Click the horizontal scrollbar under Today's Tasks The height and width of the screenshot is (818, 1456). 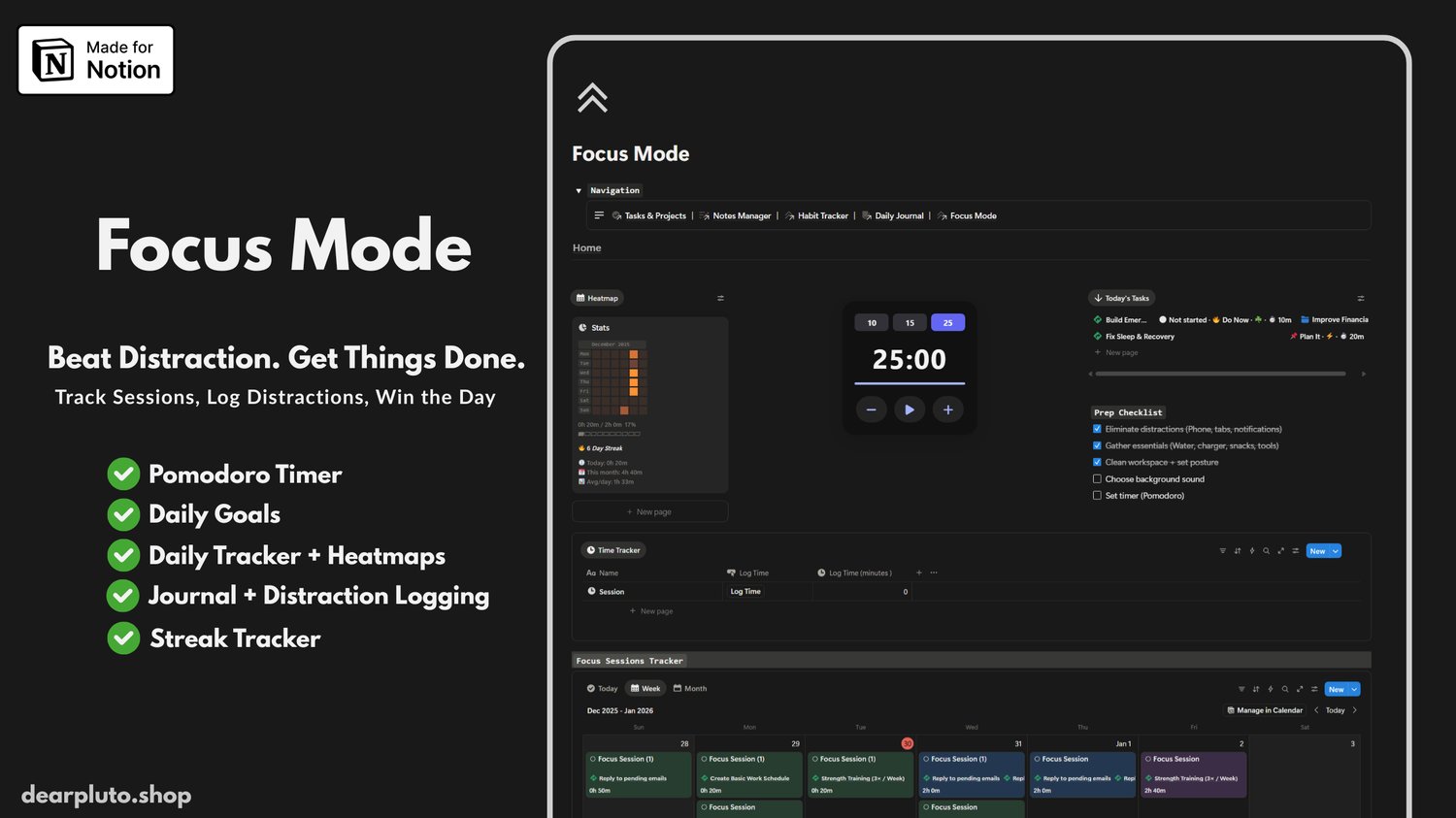[1220, 374]
